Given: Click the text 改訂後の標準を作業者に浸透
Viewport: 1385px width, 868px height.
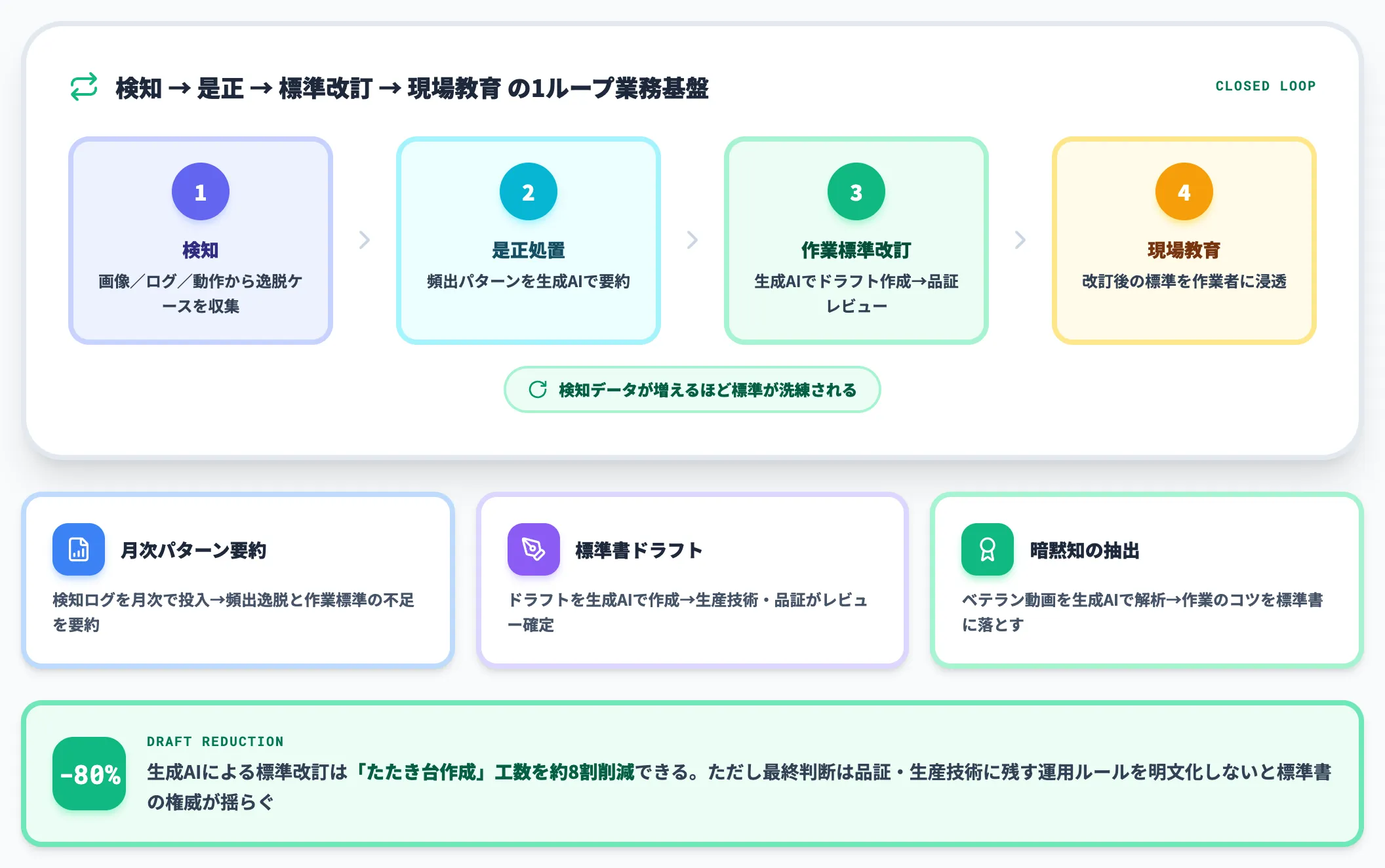Looking at the screenshot, I should coord(1184,281).
